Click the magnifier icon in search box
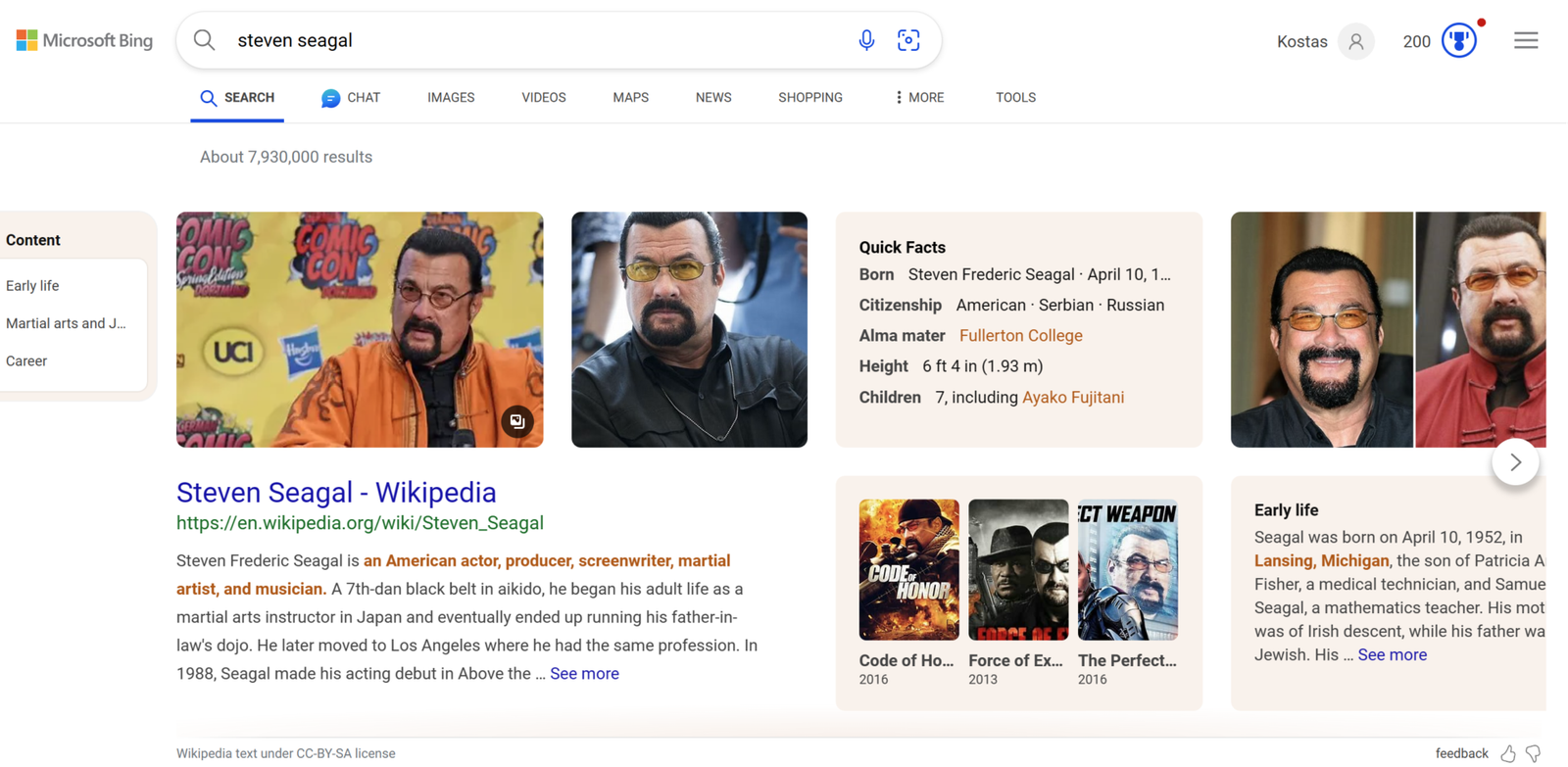 click(204, 40)
